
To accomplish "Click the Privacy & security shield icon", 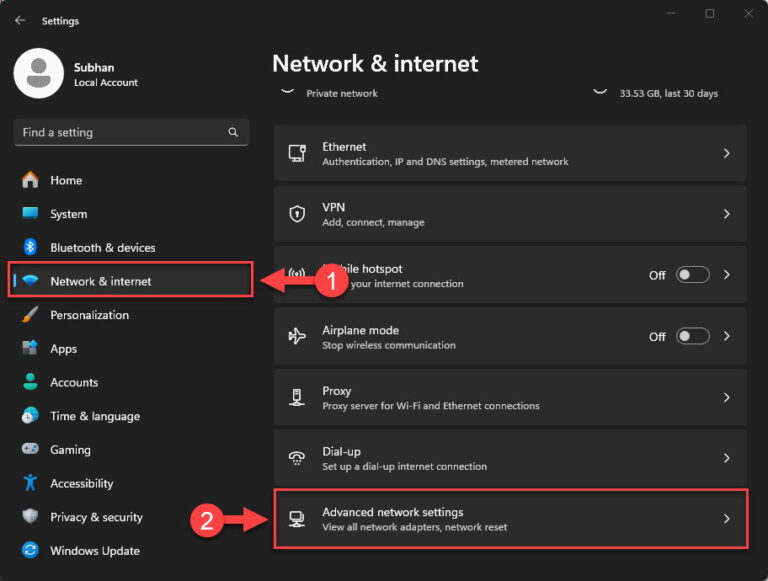I will (30, 516).
